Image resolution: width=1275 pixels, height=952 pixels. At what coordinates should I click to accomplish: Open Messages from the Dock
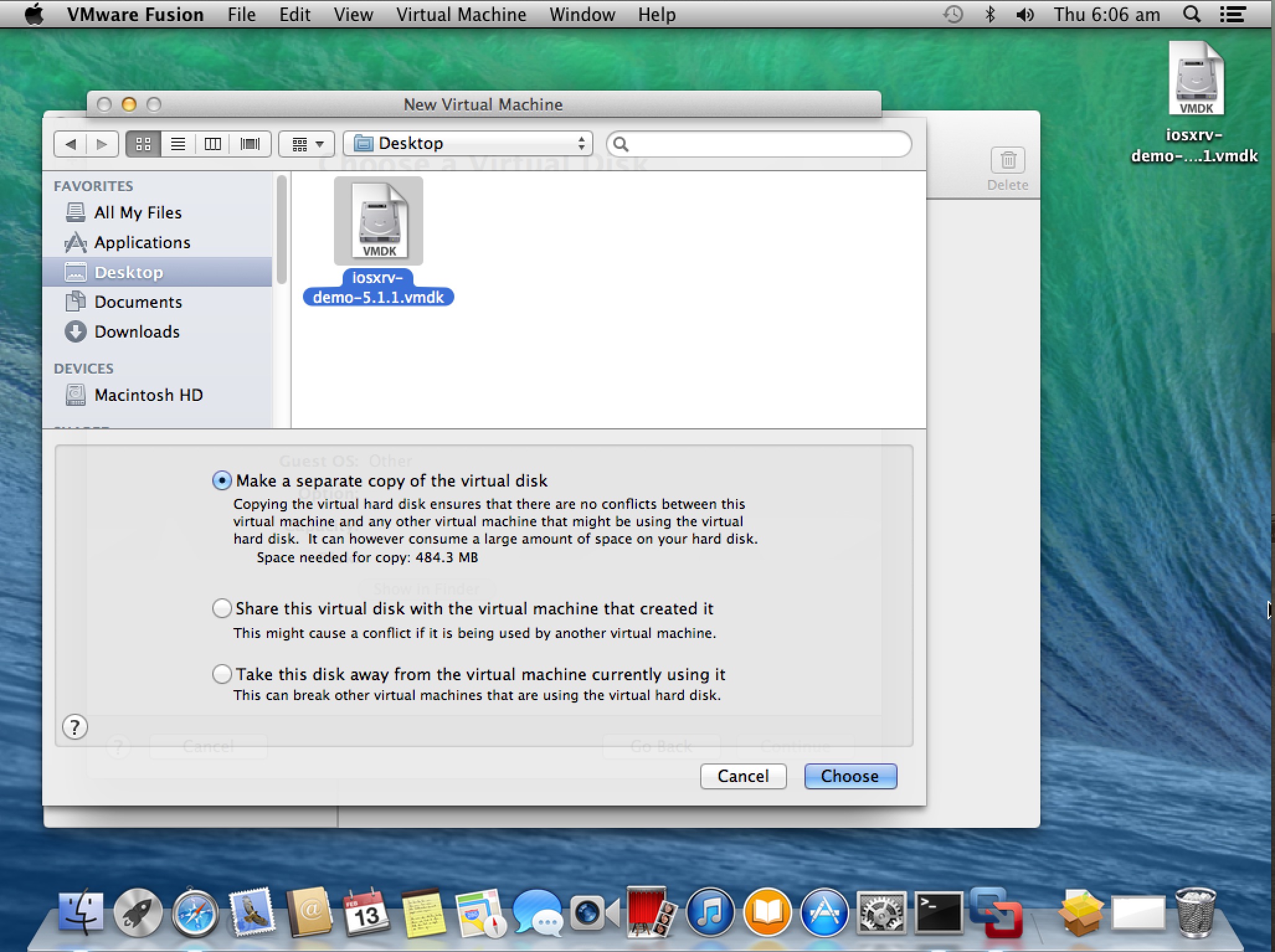click(x=538, y=912)
